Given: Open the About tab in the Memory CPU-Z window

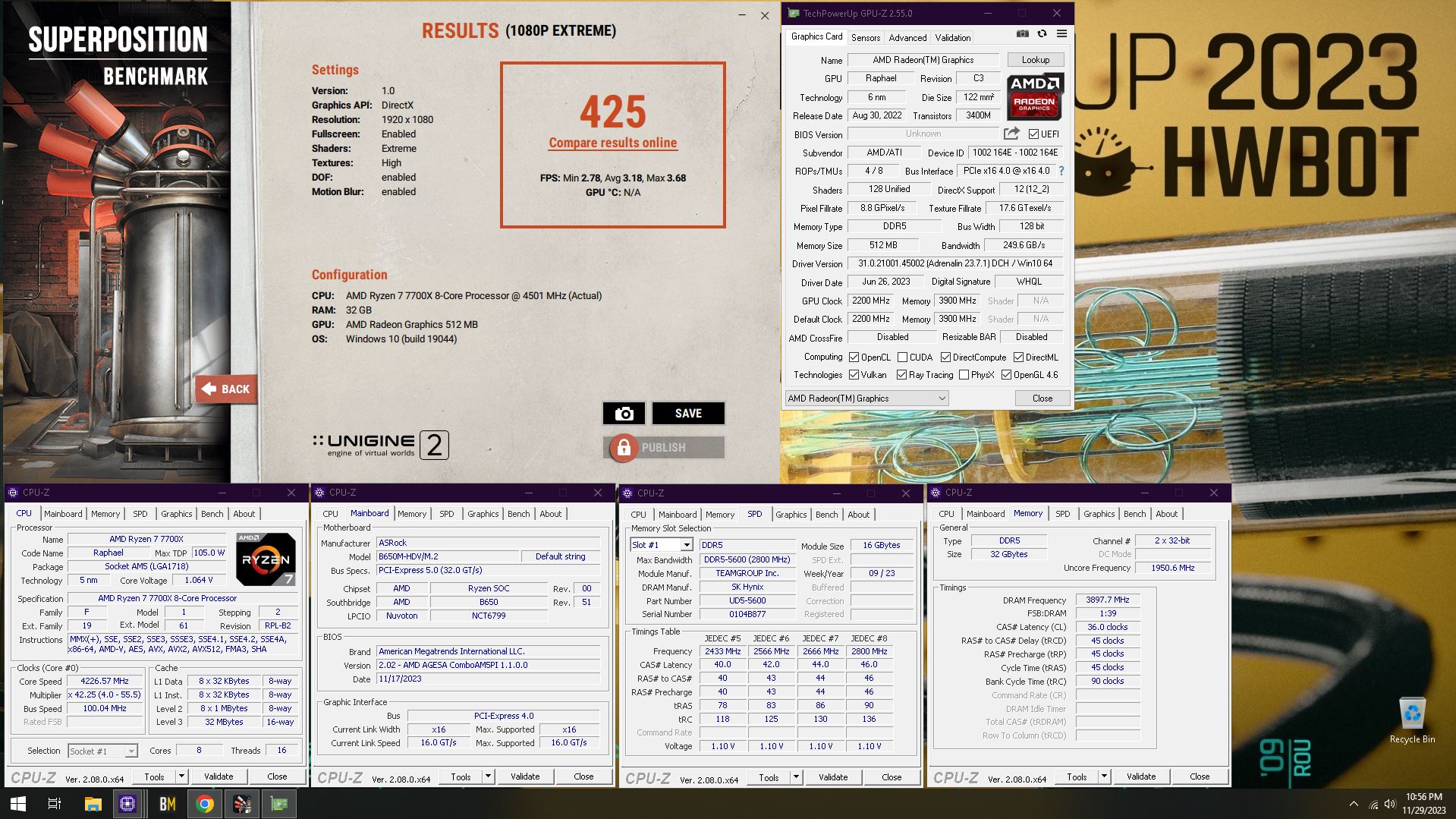Looking at the screenshot, I should tap(1166, 514).
